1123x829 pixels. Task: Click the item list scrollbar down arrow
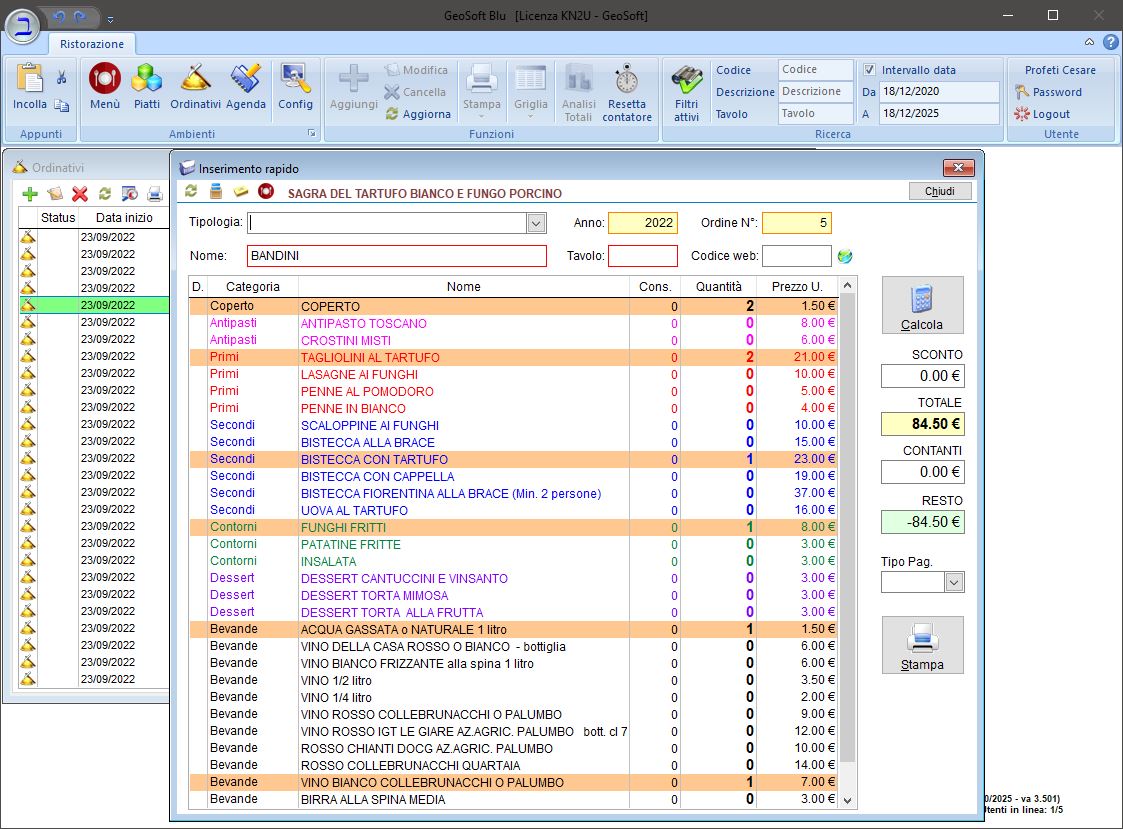(848, 800)
